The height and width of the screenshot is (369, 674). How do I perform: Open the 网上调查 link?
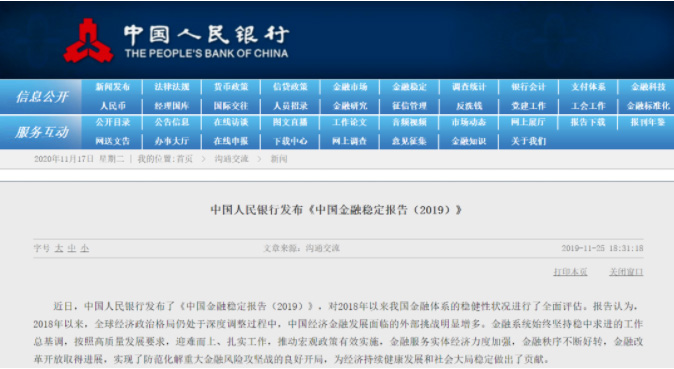click(x=350, y=141)
